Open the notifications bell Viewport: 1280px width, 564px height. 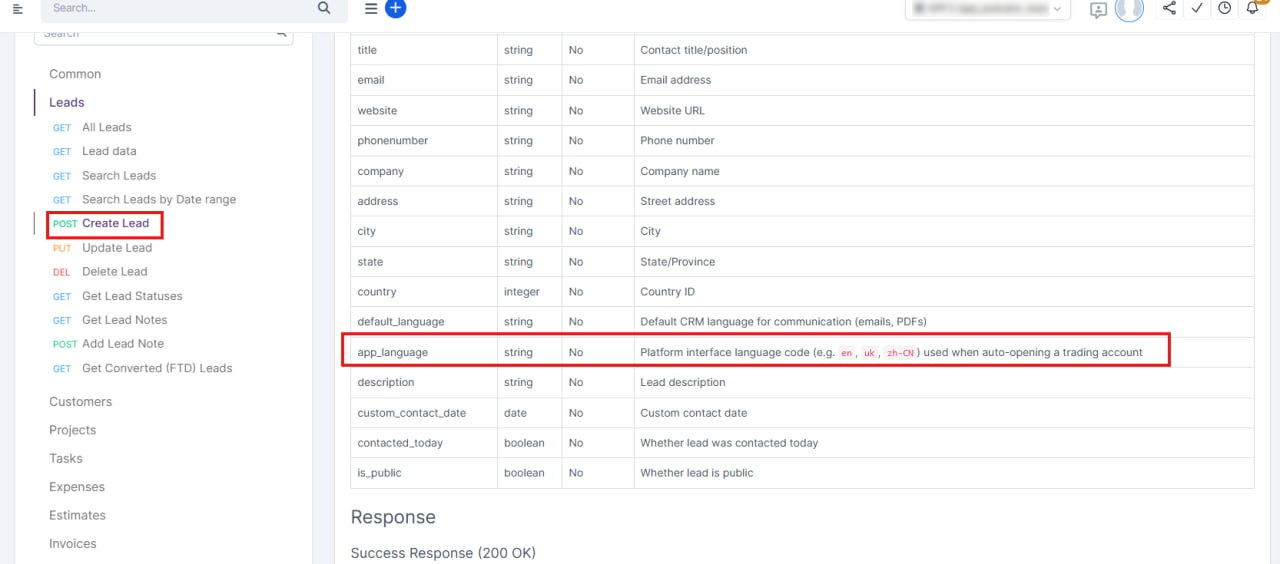pyautogui.click(x=1253, y=8)
